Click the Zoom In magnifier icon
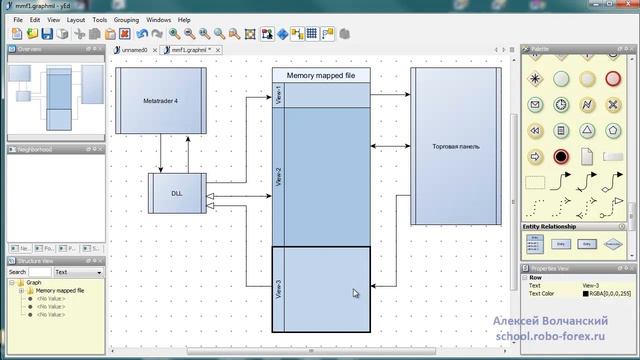The width and height of the screenshot is (640, 360). point(174,34)
